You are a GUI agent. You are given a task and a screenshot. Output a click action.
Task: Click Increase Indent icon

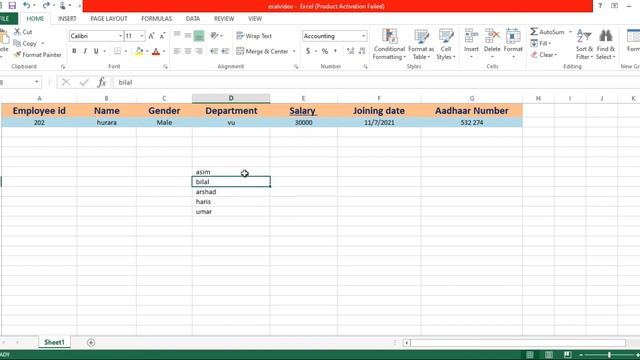[225, 51]
